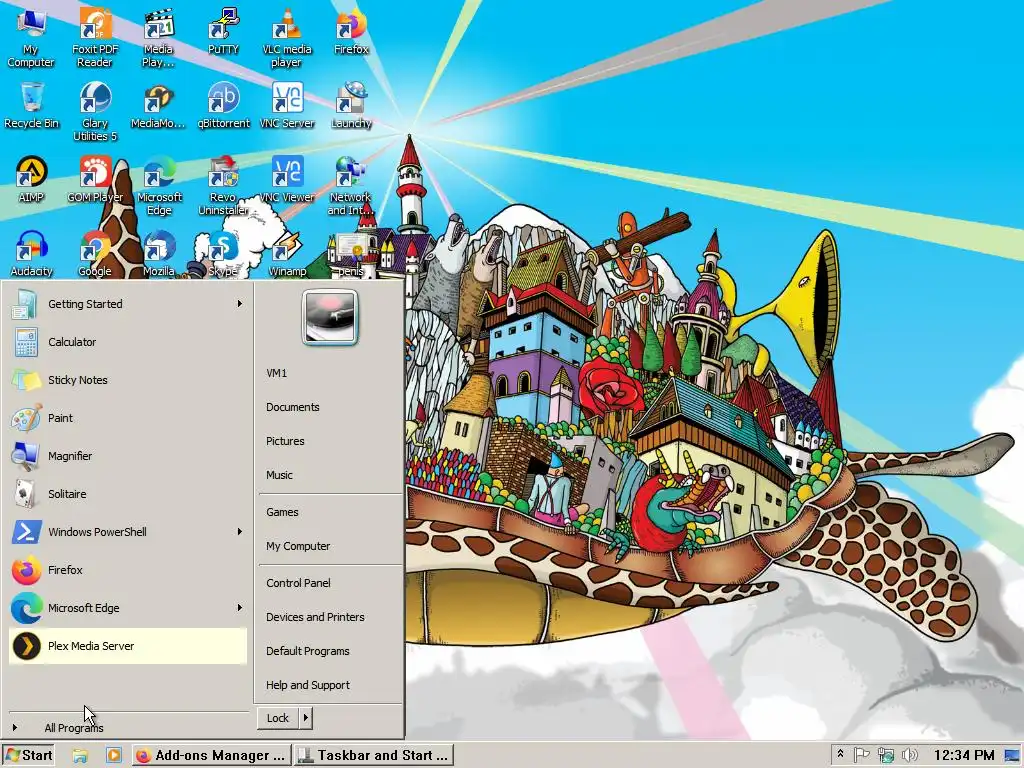Open VLC media player desktop shortcut
Image resolution: width=1024 pixels, height=768 pixels.
tap(286, 37)
